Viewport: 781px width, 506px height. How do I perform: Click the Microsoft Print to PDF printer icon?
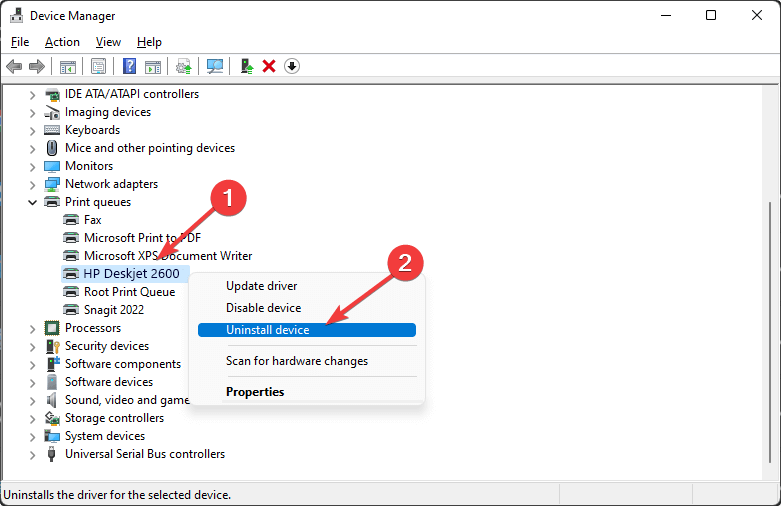coord(71,238)
